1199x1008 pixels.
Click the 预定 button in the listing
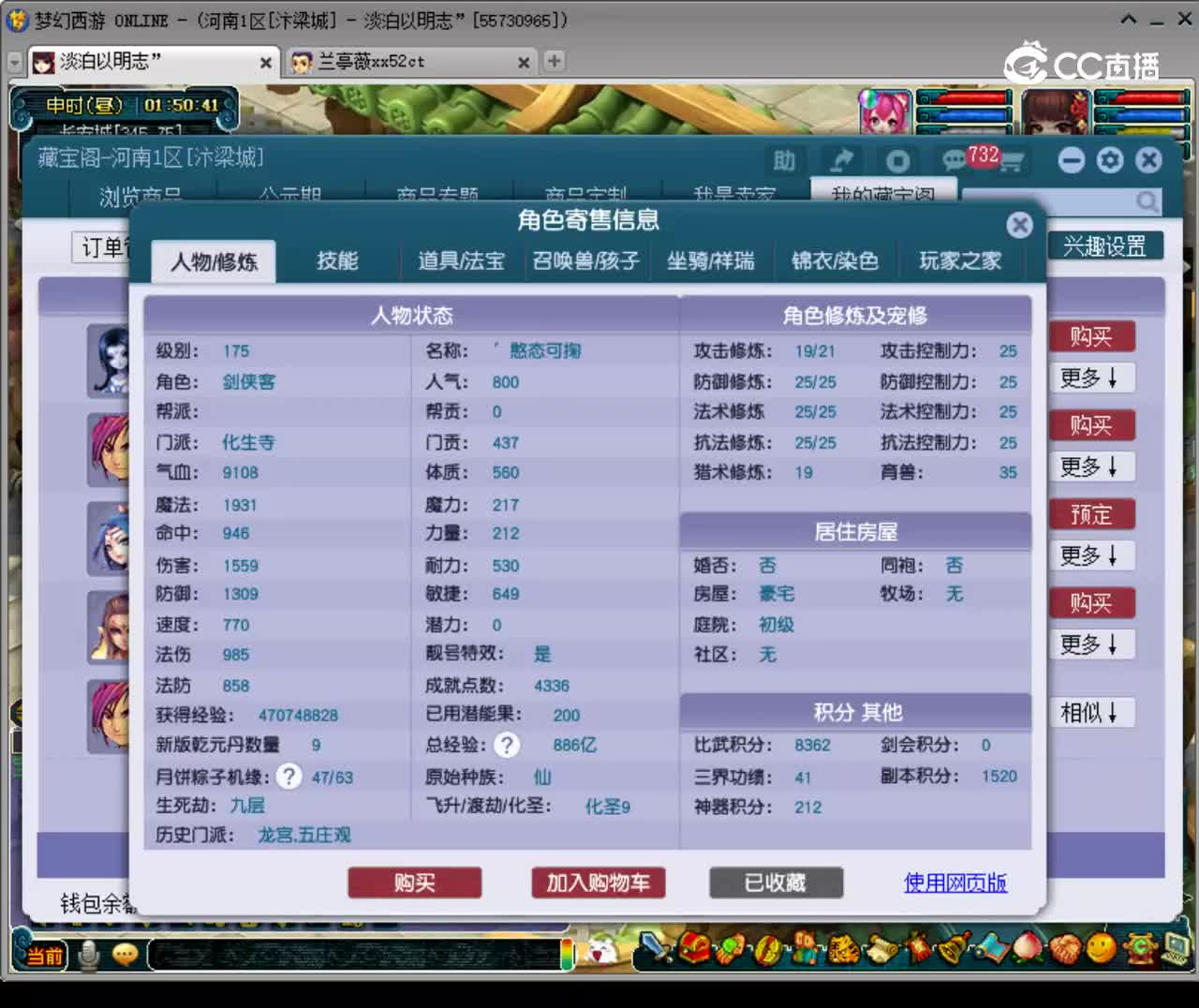point(1090,514)
